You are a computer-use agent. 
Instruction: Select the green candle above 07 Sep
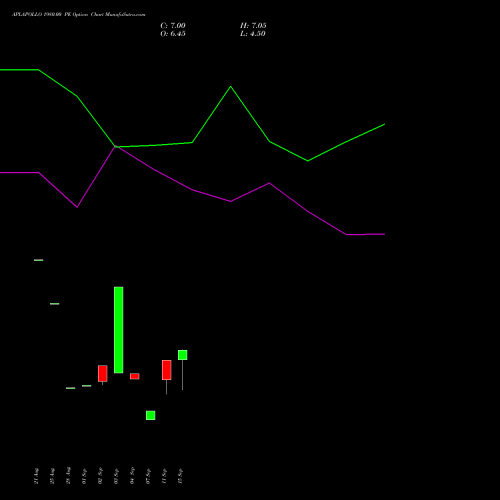pos(151,415)
